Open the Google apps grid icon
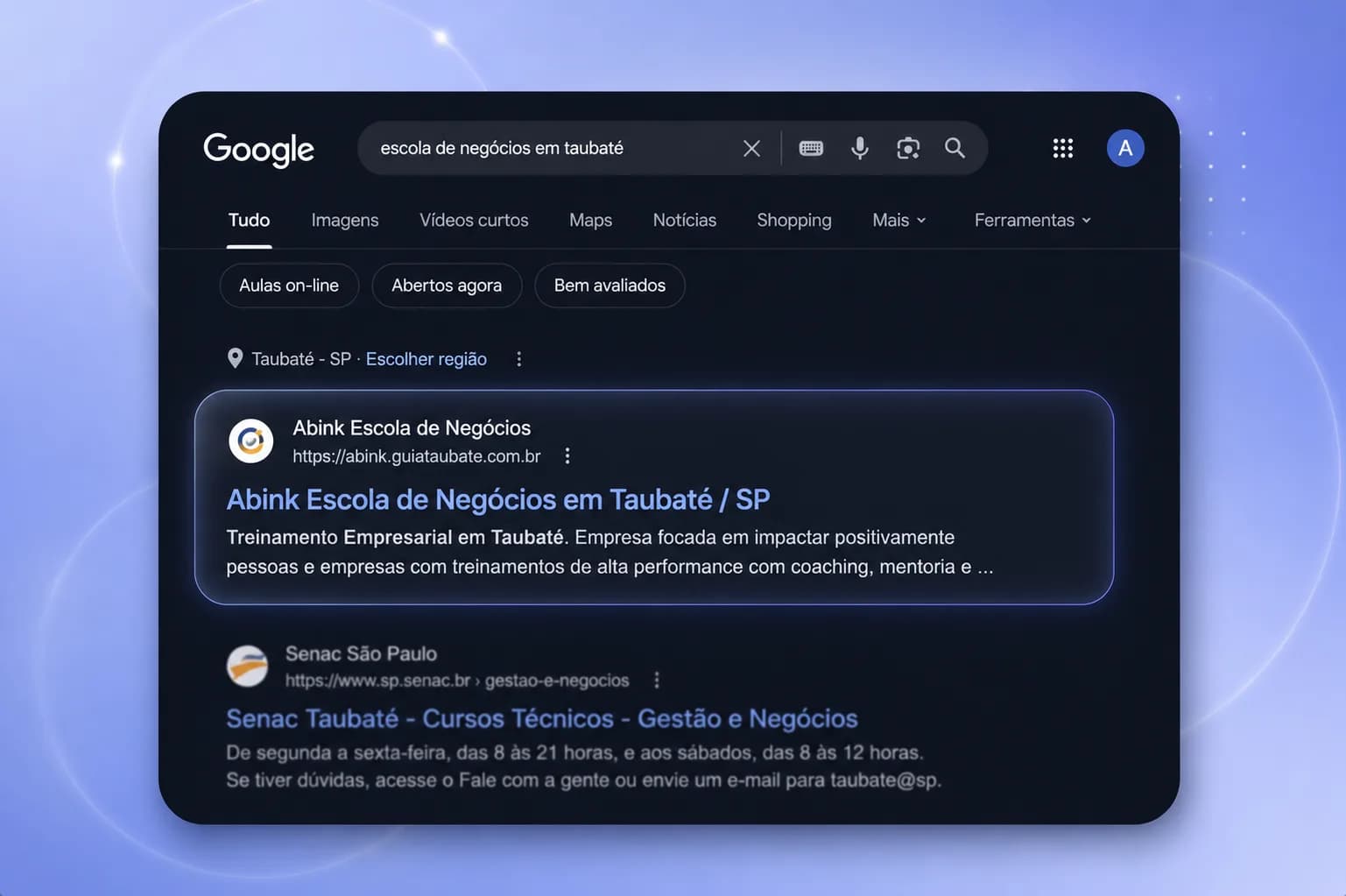This screenshot has width=1346, height=896. [1063, 148]
